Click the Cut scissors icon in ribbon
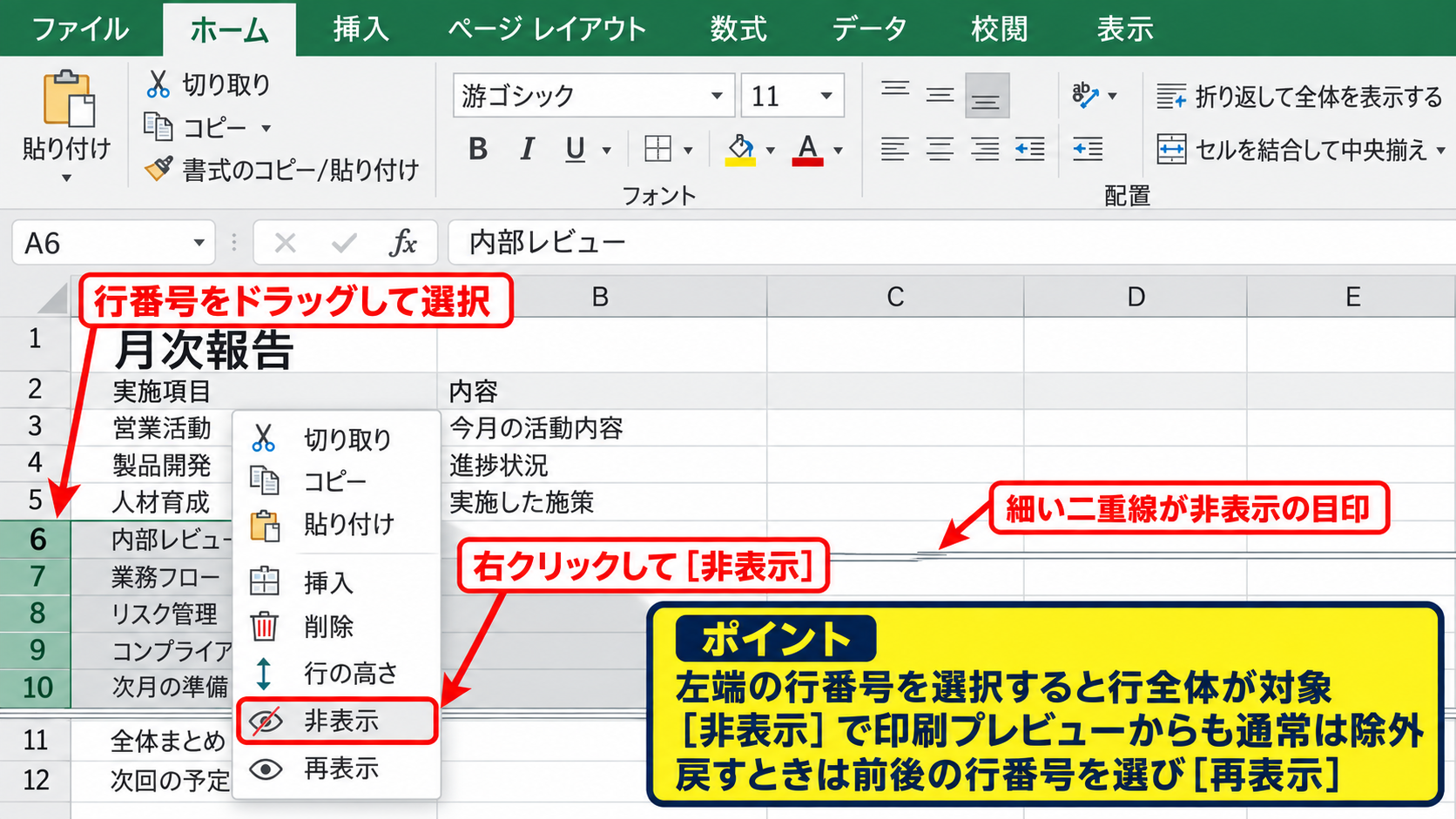Viewport: 1456px width, 819px height. point(158,84)
